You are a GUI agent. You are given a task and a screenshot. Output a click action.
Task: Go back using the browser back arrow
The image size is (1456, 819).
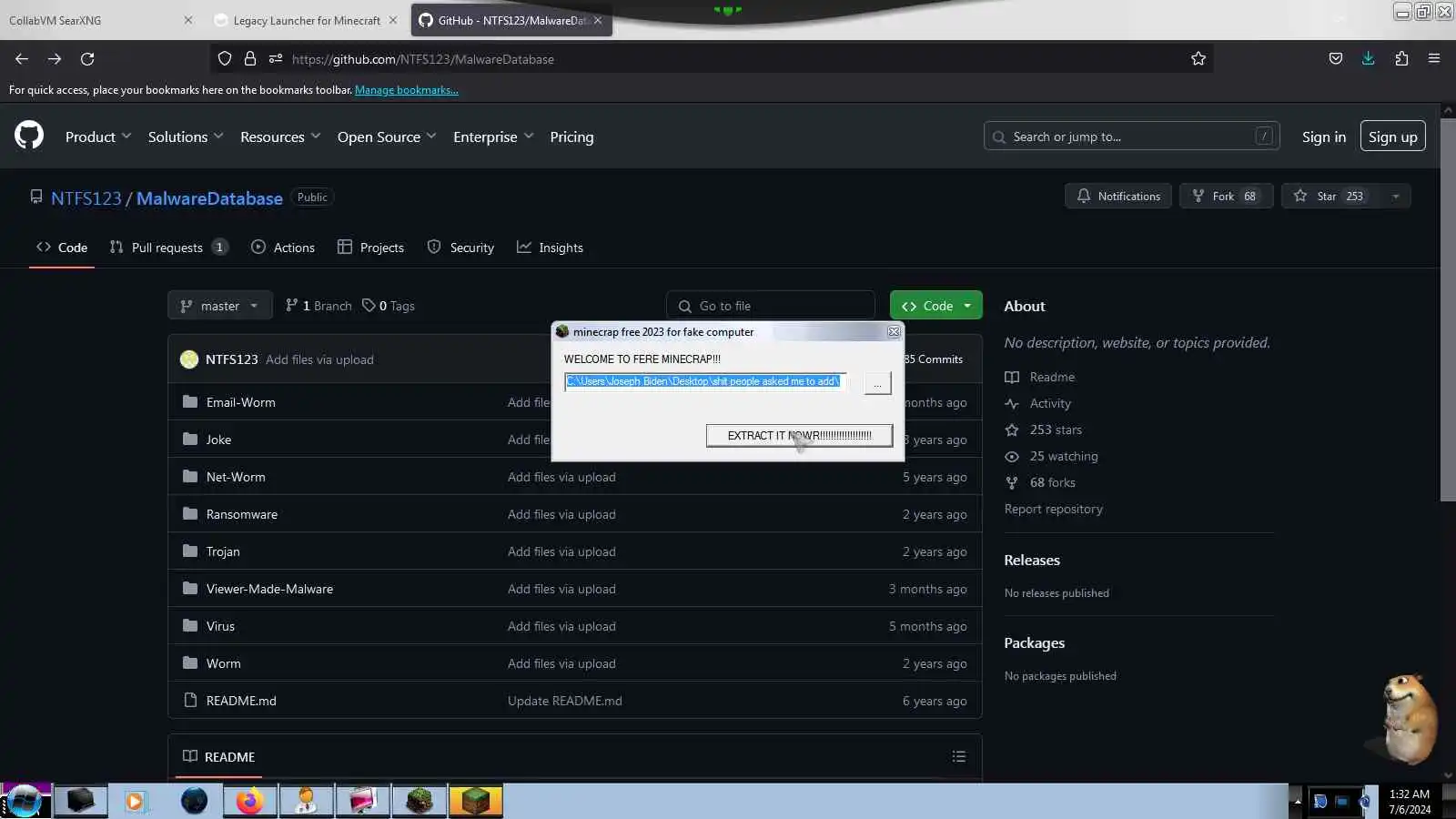coord(22,59)
